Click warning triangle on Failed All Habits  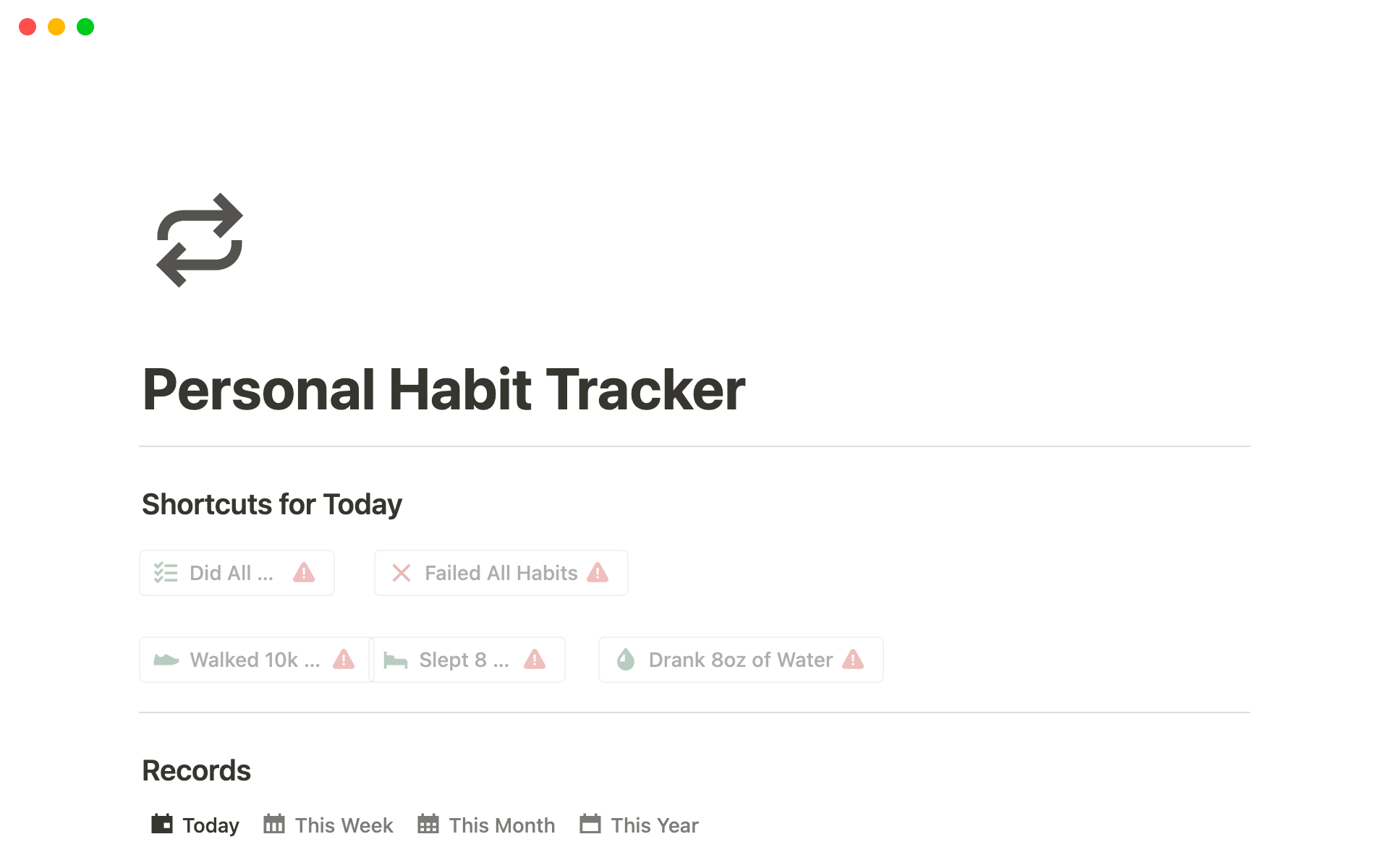click(598, 573)
